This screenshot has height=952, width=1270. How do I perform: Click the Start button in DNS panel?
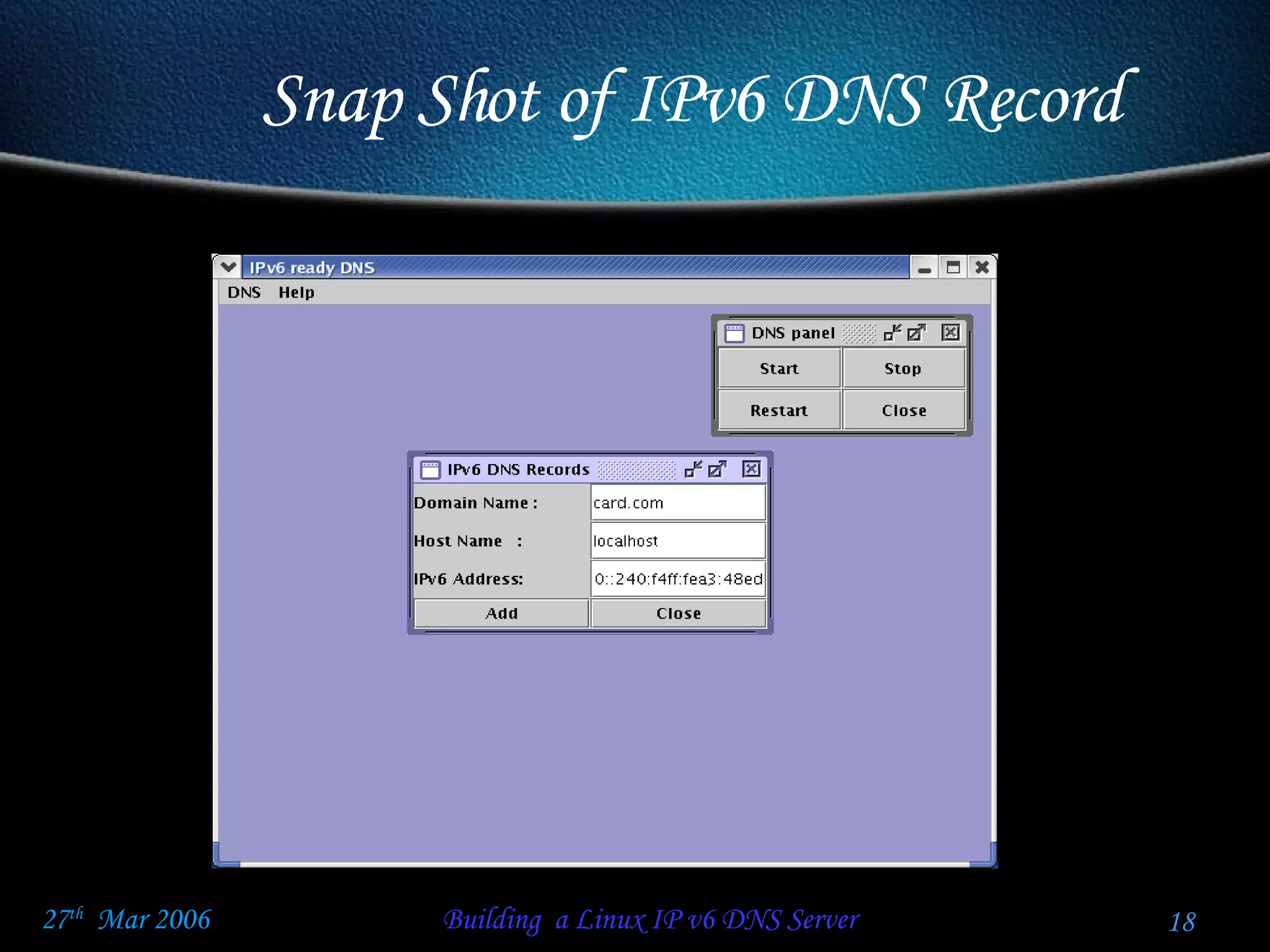(x=779, y=368)
